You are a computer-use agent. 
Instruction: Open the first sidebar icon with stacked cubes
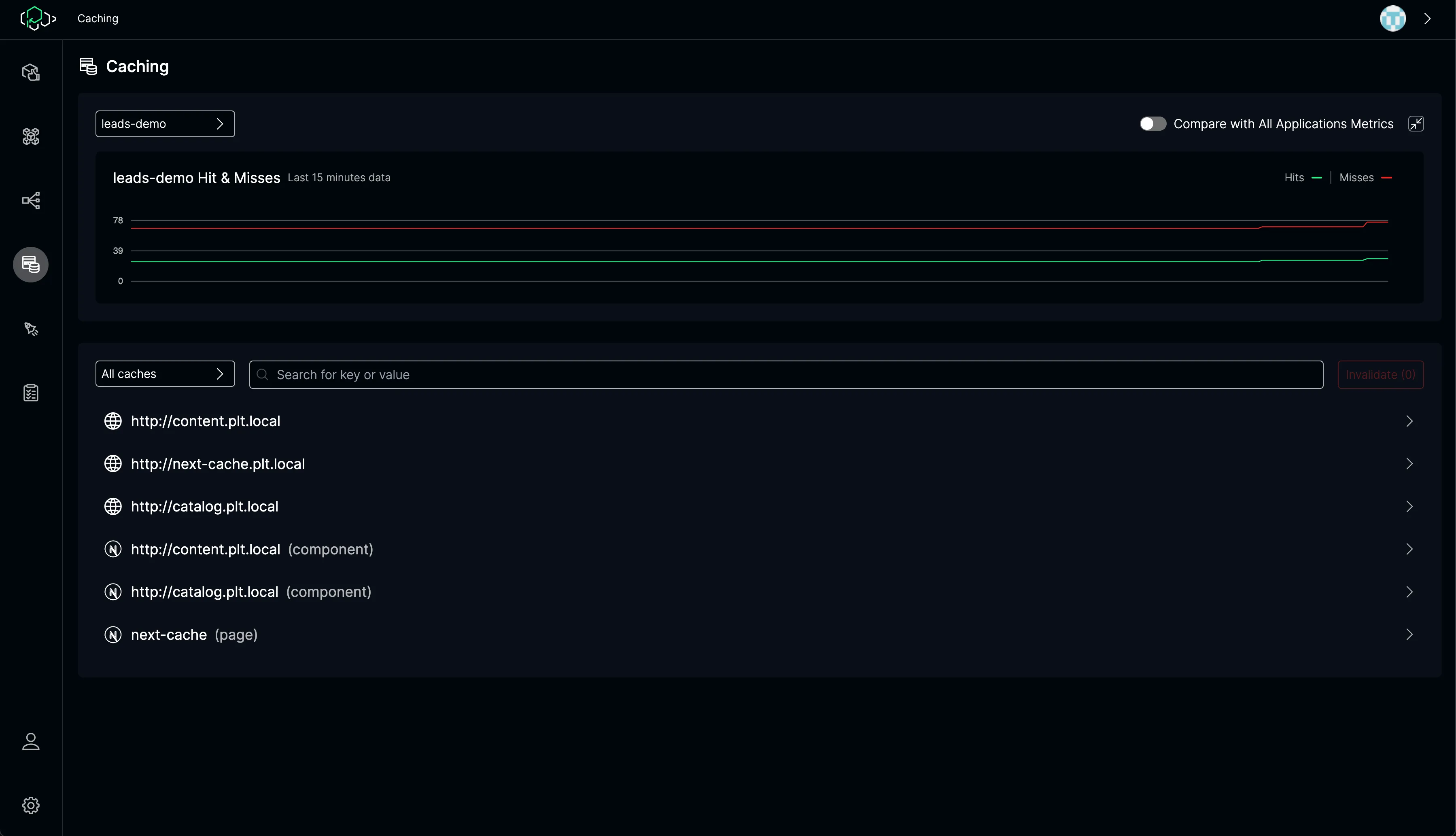[30, 72]
